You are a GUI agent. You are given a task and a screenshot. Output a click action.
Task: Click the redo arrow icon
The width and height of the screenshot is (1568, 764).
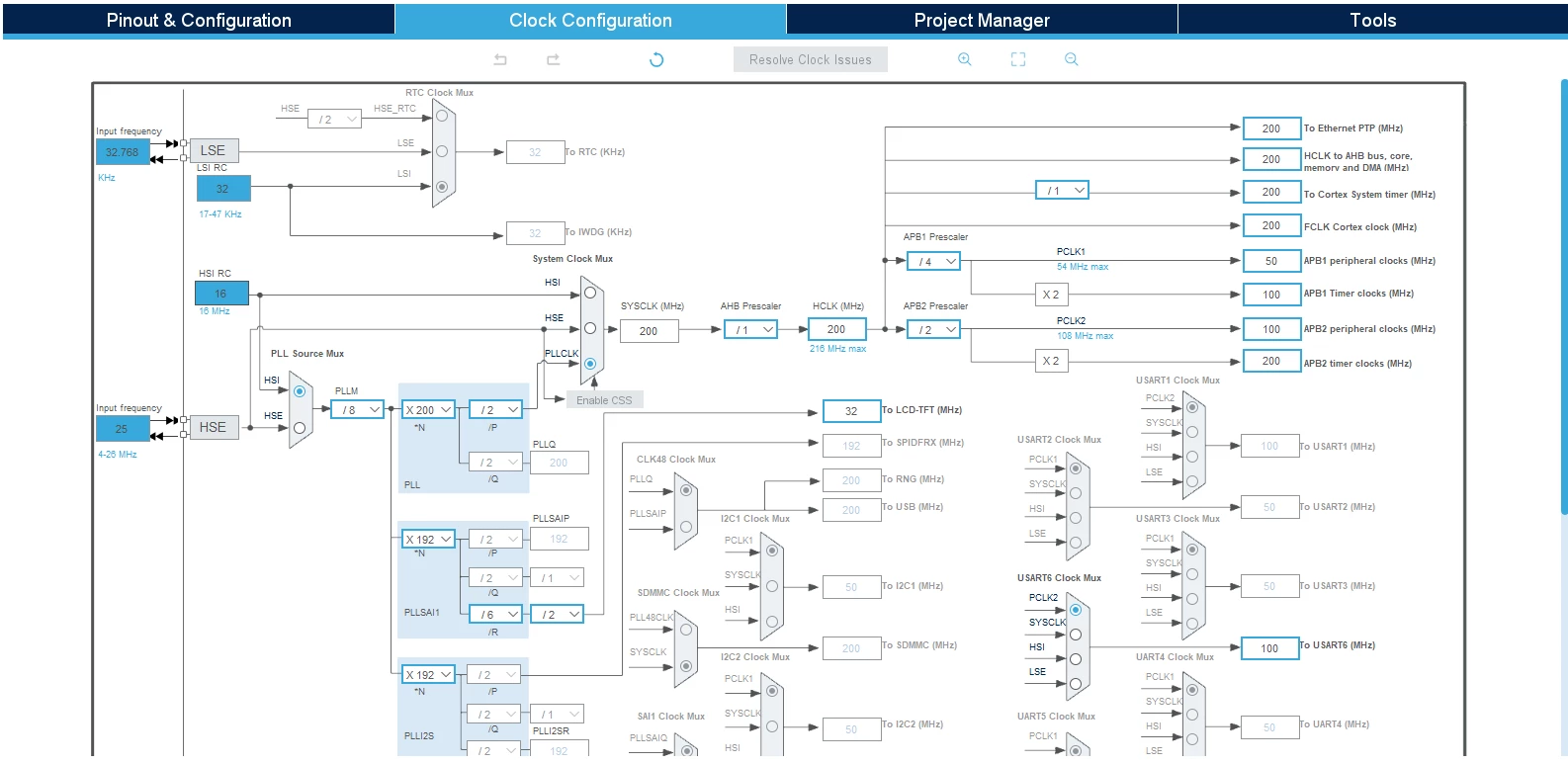[x=554, y=60]
